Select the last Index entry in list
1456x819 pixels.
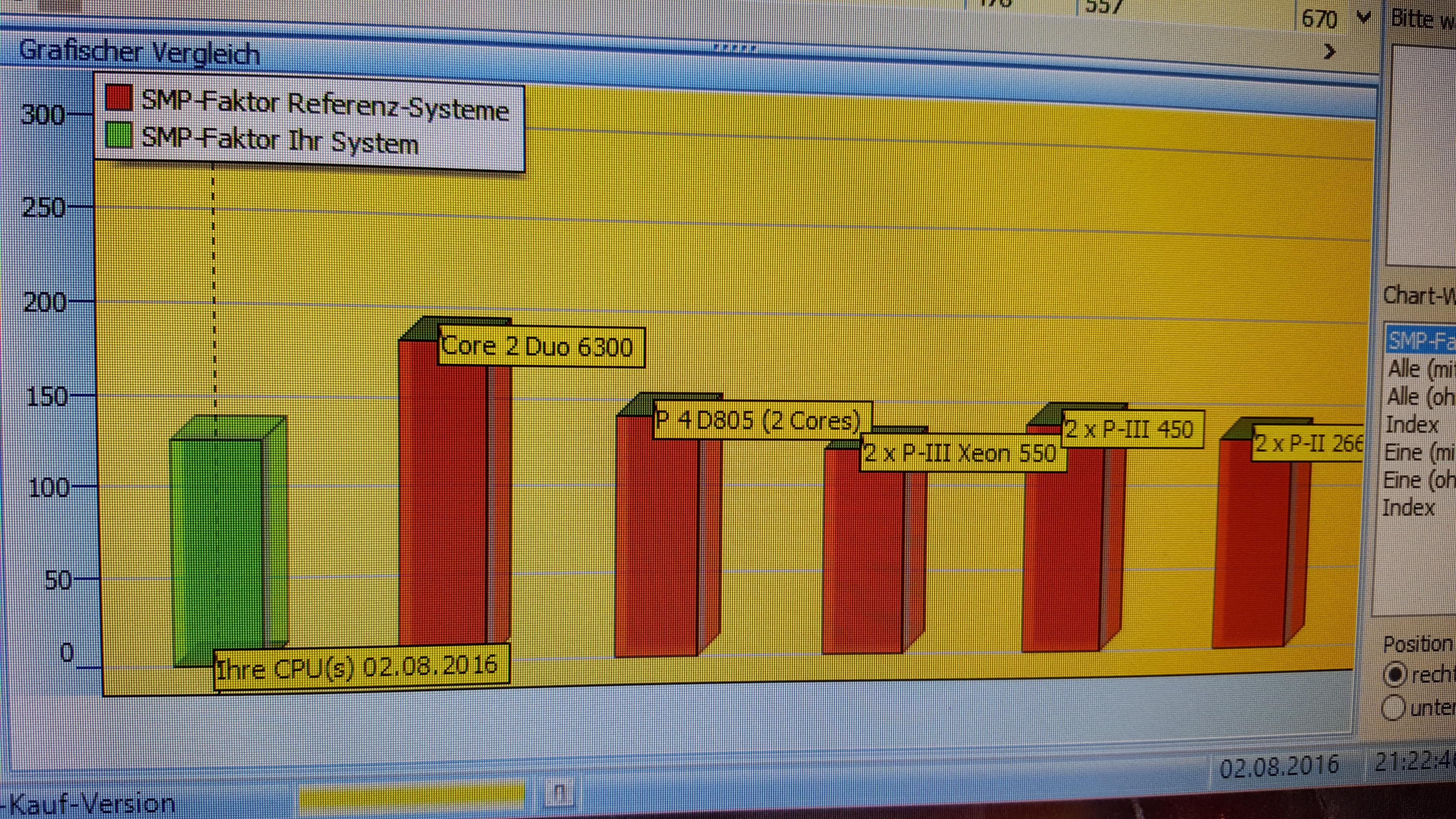[1409, 507]
